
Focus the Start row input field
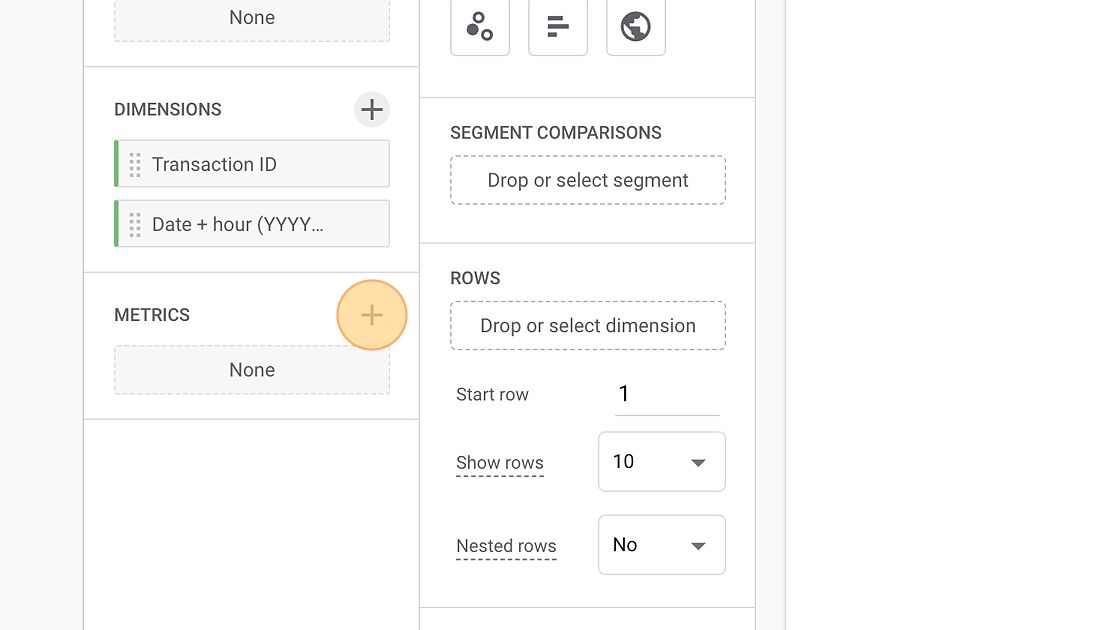(x=667, y=394)
